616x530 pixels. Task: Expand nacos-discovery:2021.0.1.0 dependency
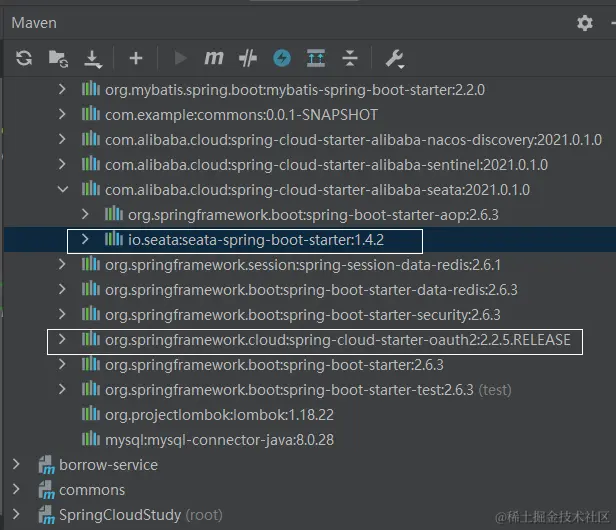62,139
